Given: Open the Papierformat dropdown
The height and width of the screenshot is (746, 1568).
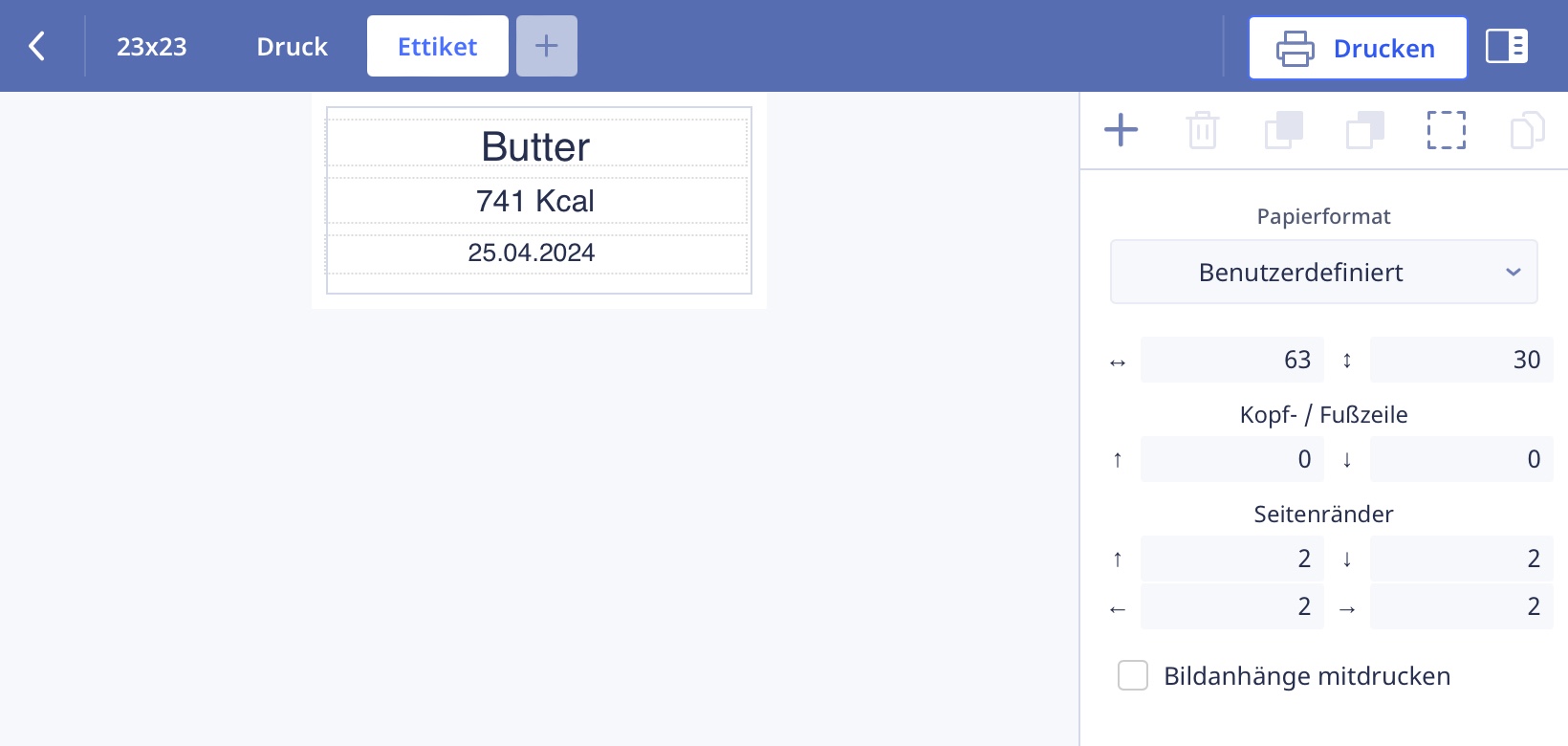Looking at the screenshot, I should click(x=1323, y=273).
